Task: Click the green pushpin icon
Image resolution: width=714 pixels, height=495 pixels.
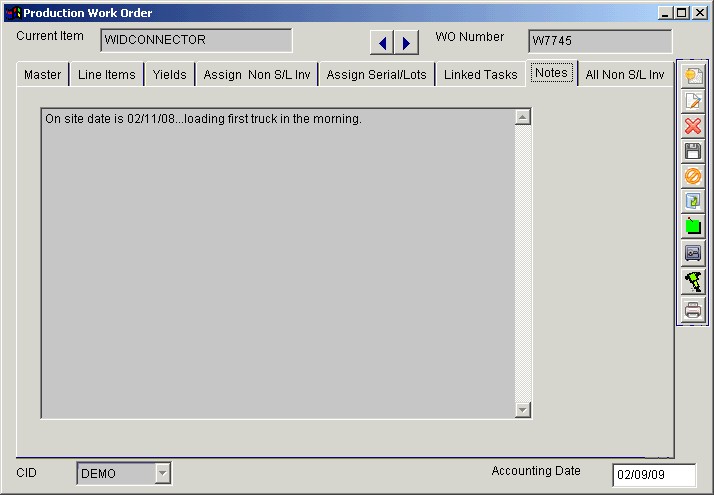Action: [x=693, y=282]
